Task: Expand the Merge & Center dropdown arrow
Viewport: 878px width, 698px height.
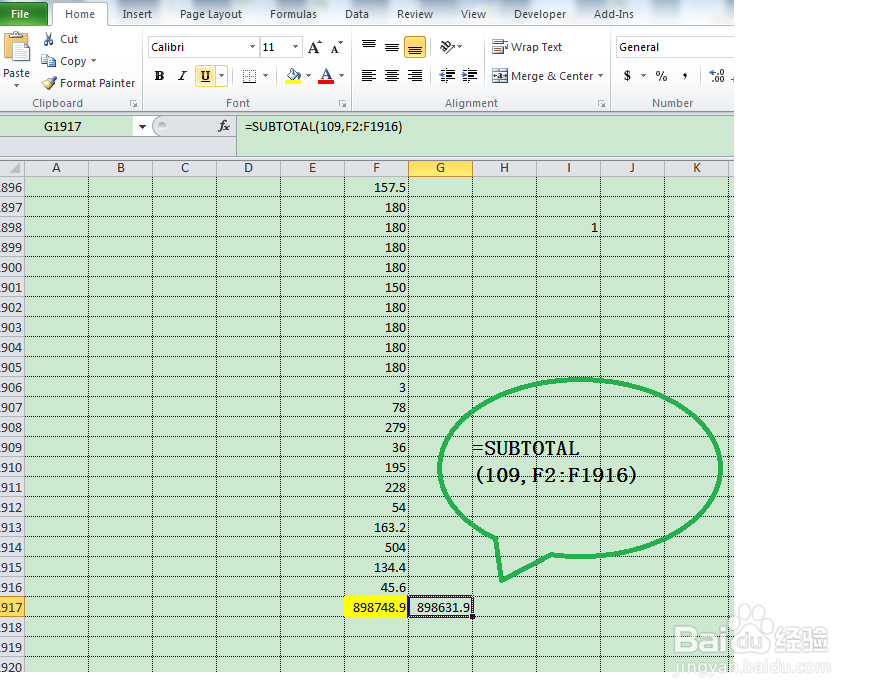Action: pos(601,76)
